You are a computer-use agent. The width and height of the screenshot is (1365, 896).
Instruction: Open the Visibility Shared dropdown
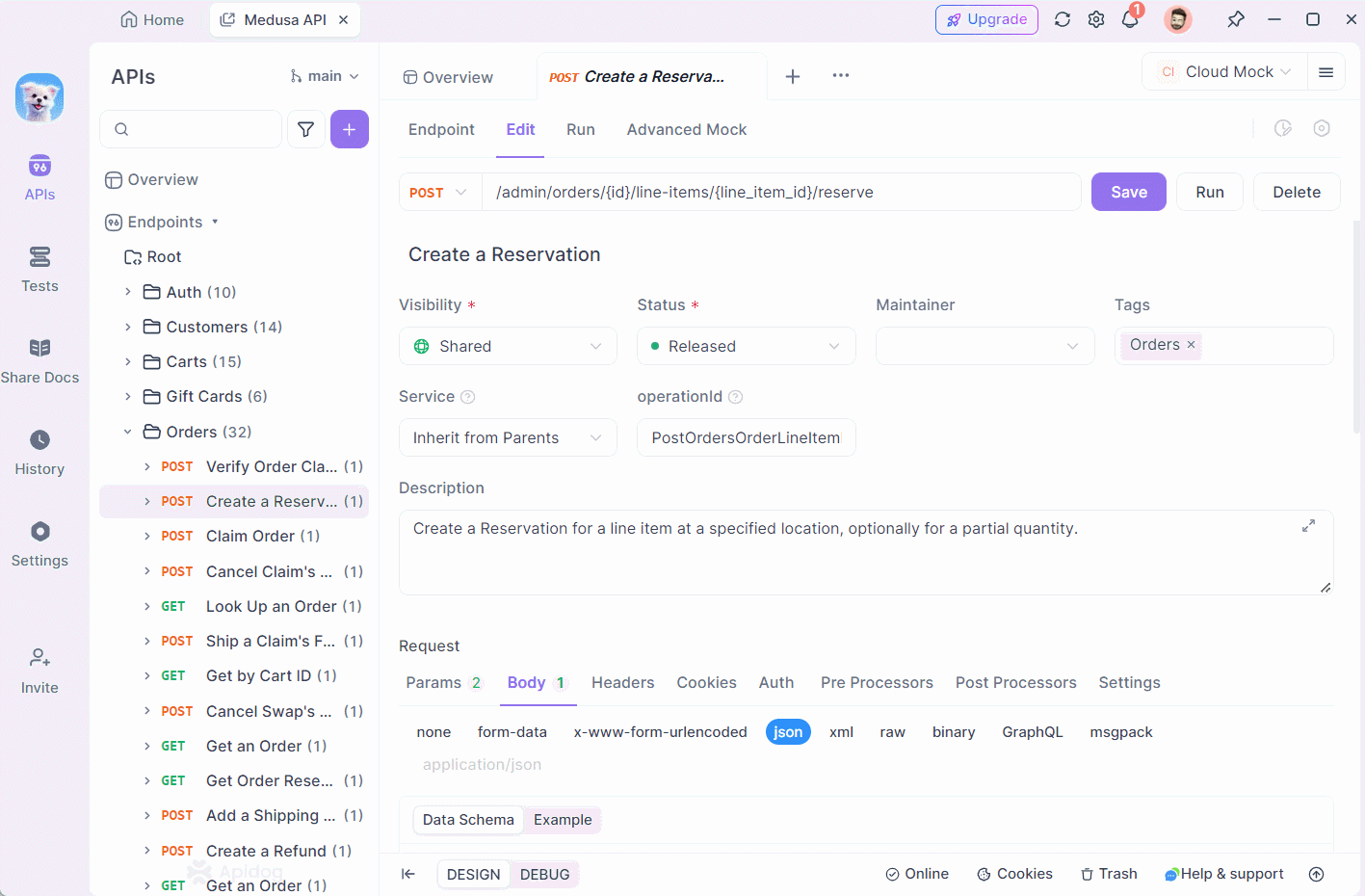tap(508, 346)
